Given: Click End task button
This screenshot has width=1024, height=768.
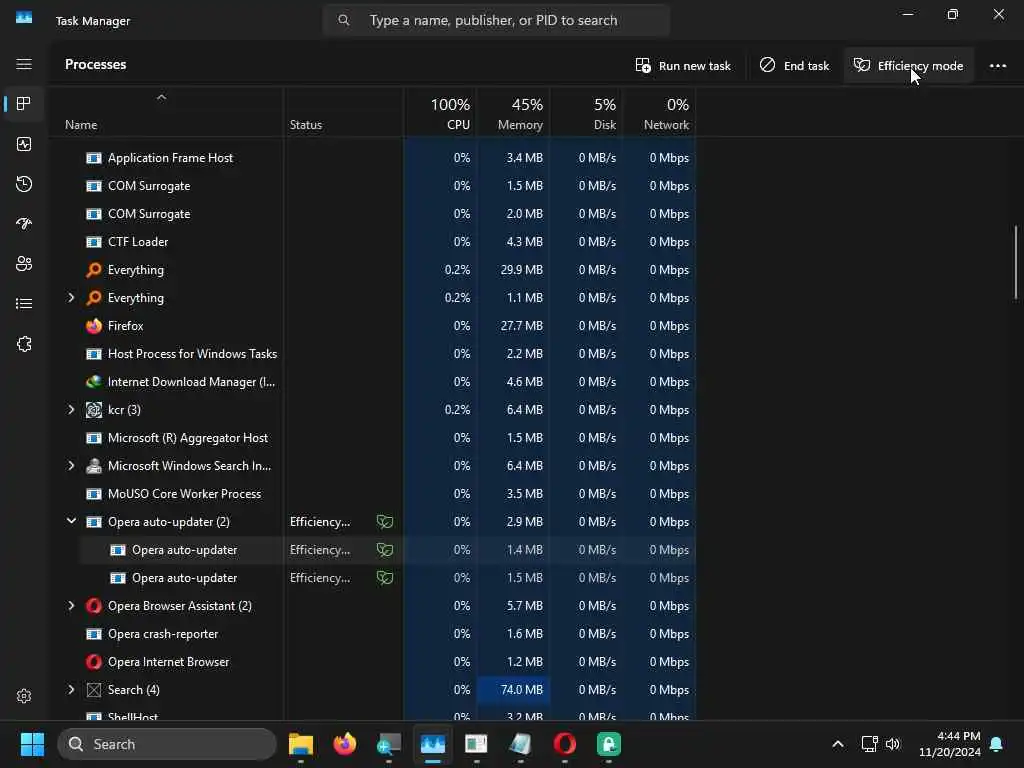Looking at the screenshot, I should click(794, 65).
